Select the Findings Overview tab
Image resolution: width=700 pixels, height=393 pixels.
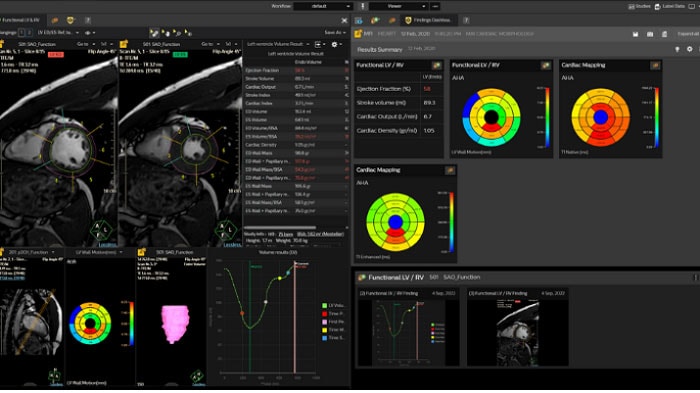(x=428, y=20)
